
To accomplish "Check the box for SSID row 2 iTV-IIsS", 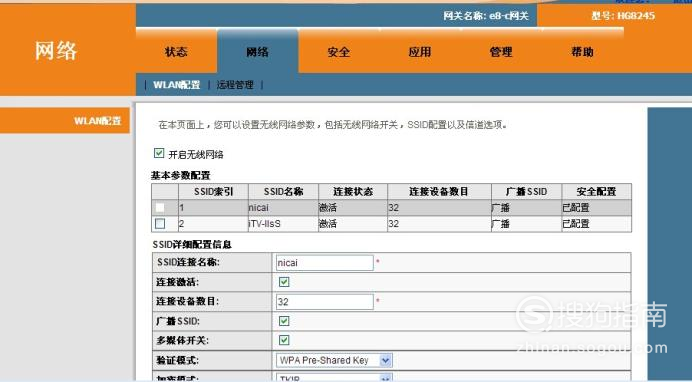I will (x=160, y=224).
